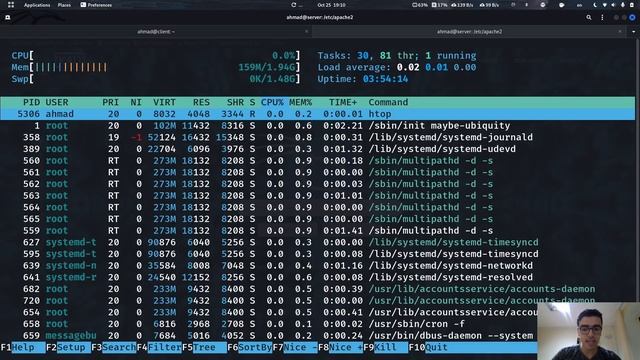Sort by the CPU% column header
The image size is (640, 360).
(x=272, y=102)
